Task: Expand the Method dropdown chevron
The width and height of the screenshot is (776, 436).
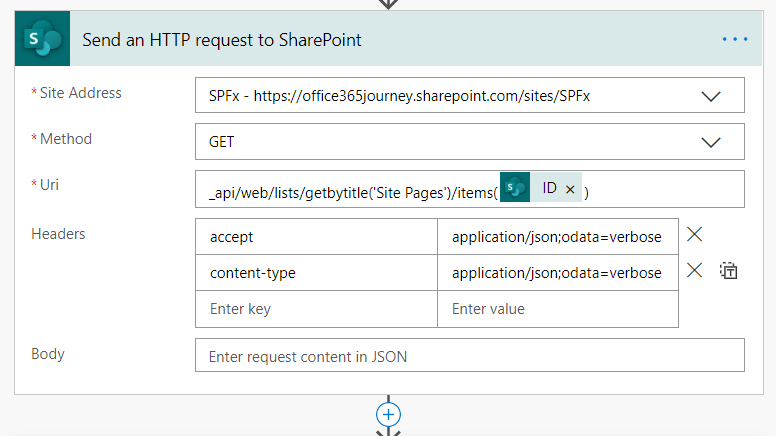Action: point(711,143)
